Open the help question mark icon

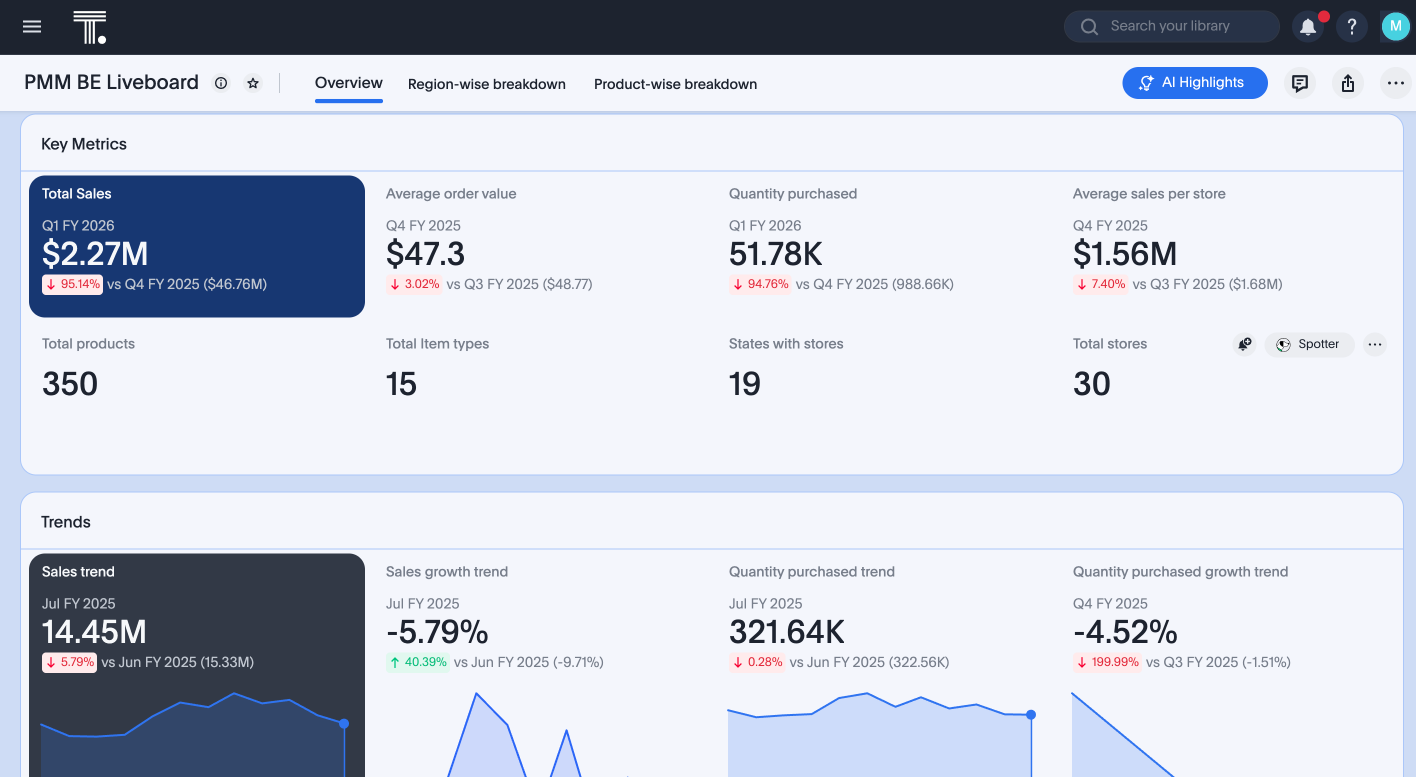point(1351,26)
